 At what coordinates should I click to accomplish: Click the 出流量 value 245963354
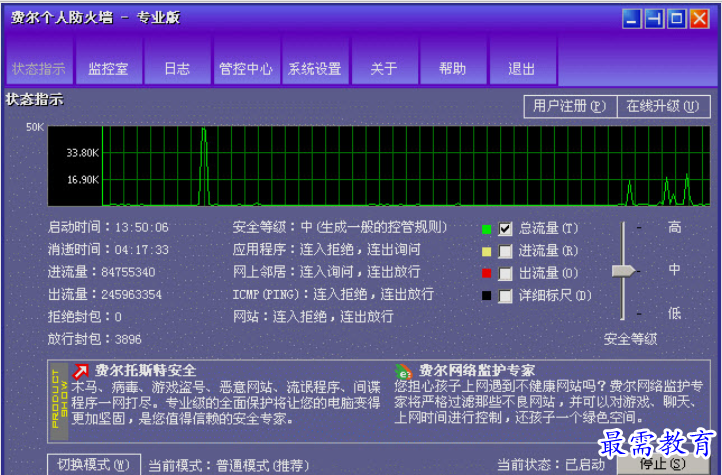131,295
